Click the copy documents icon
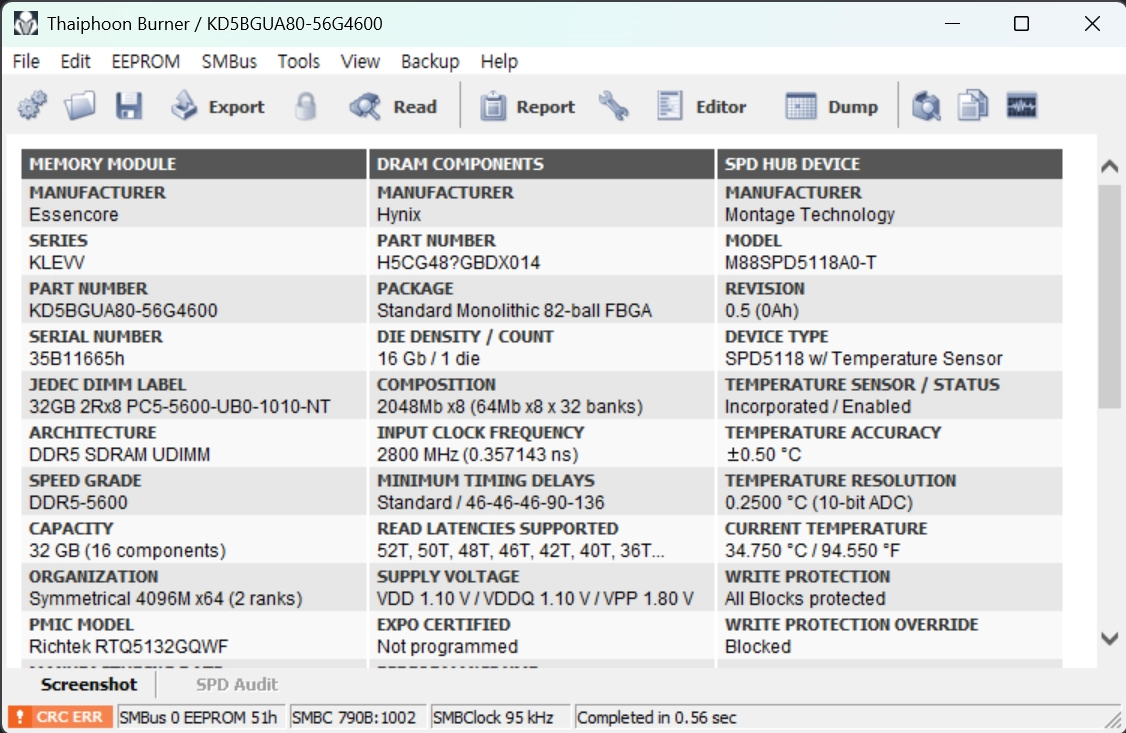1126x733 pixels. click(973, 106)
